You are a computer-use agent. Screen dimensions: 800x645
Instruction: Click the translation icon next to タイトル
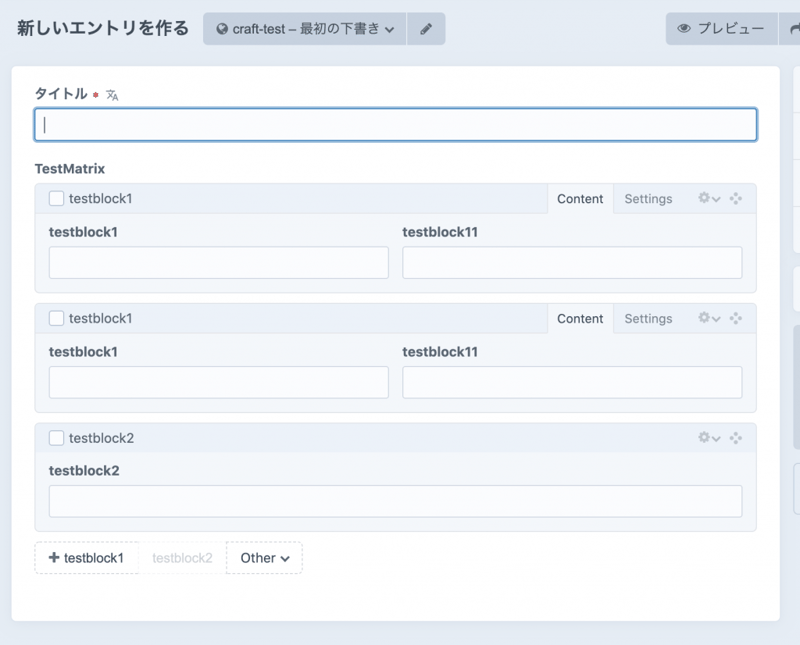coord(113,95)
